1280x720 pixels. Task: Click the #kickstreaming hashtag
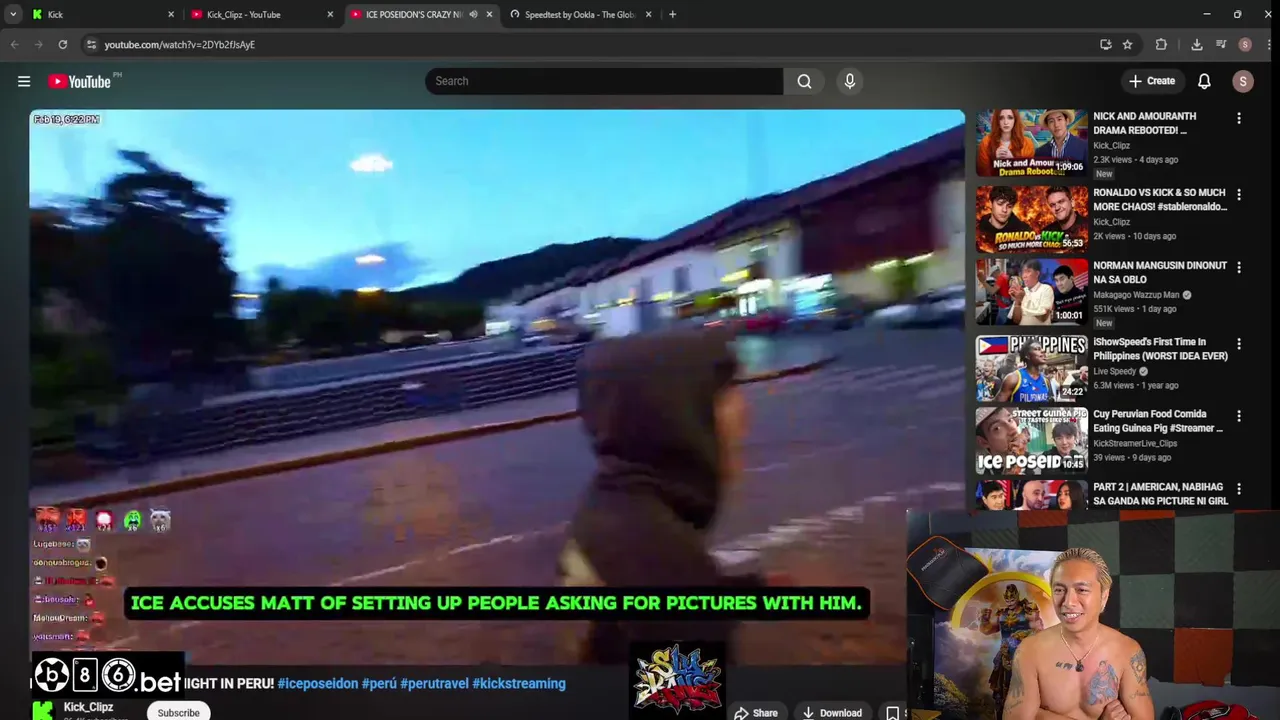click(519, 683)
